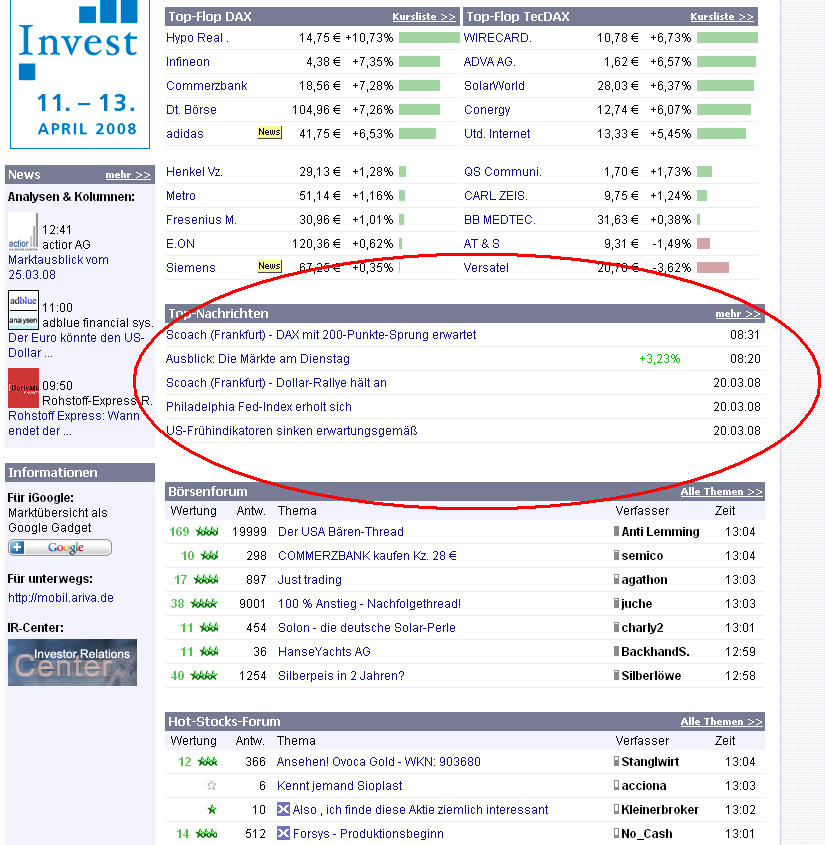The height and width of the screenshot is (845, 825).
Task: Click Versatel's red performance bar
Action: tap(713, 267)
